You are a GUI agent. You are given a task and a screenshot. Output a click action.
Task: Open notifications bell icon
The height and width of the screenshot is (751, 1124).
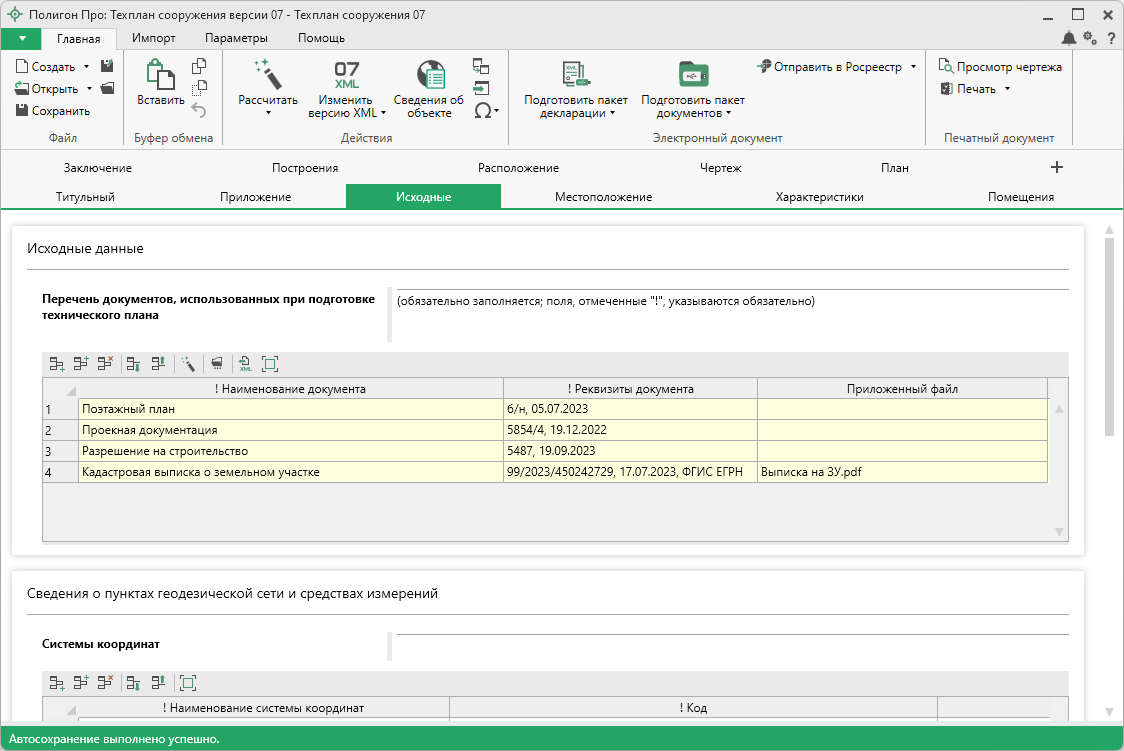[1069, 38]
